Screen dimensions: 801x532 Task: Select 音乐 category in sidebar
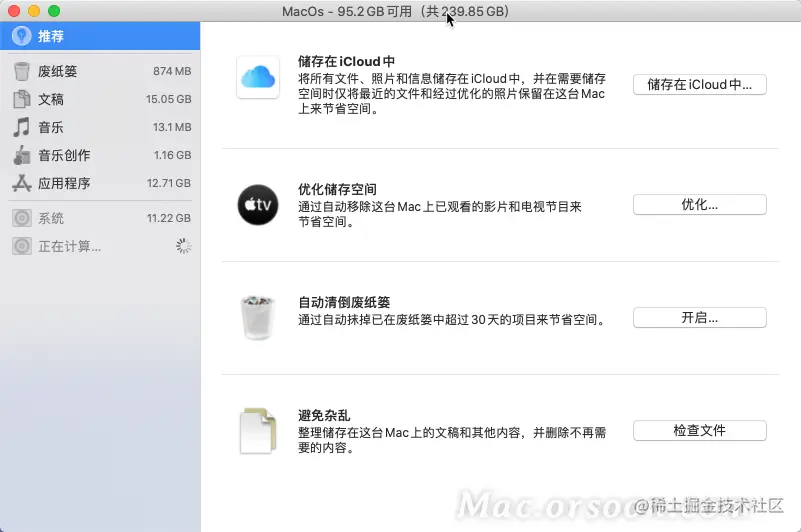102,127
